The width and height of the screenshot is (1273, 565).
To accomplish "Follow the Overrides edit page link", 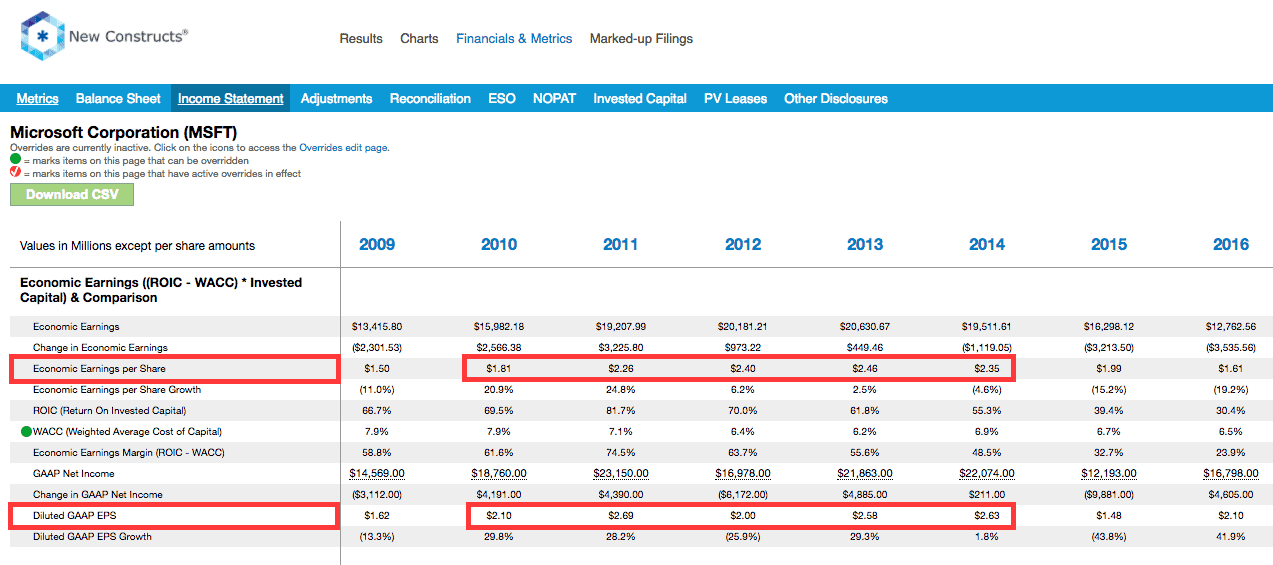I will point(343,148).
